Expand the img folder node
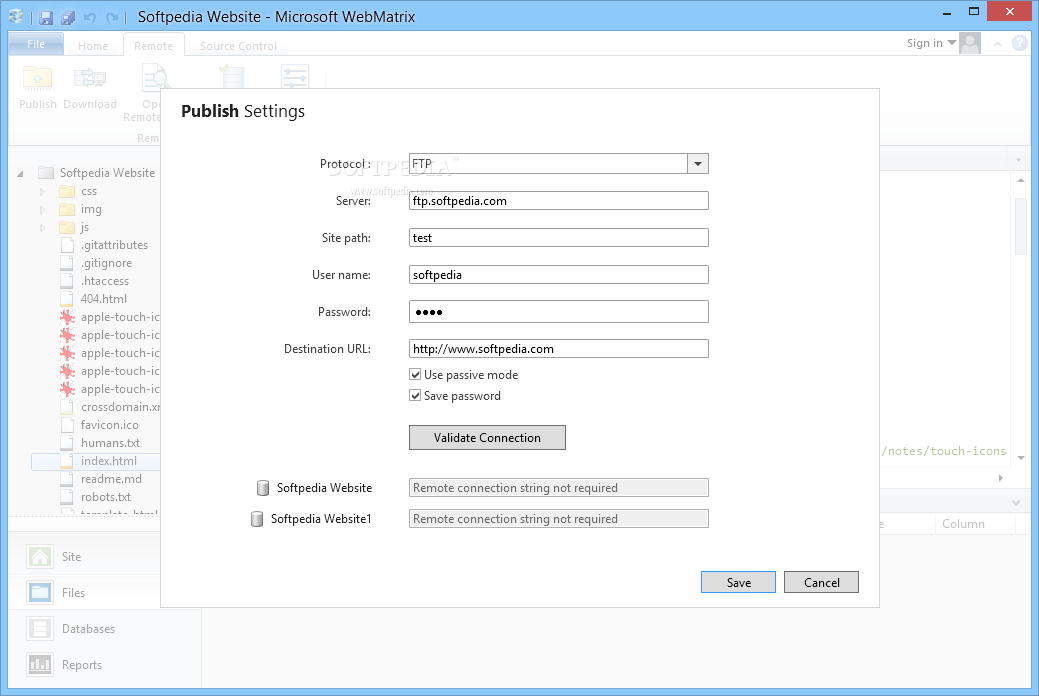 tap(42, 209)
